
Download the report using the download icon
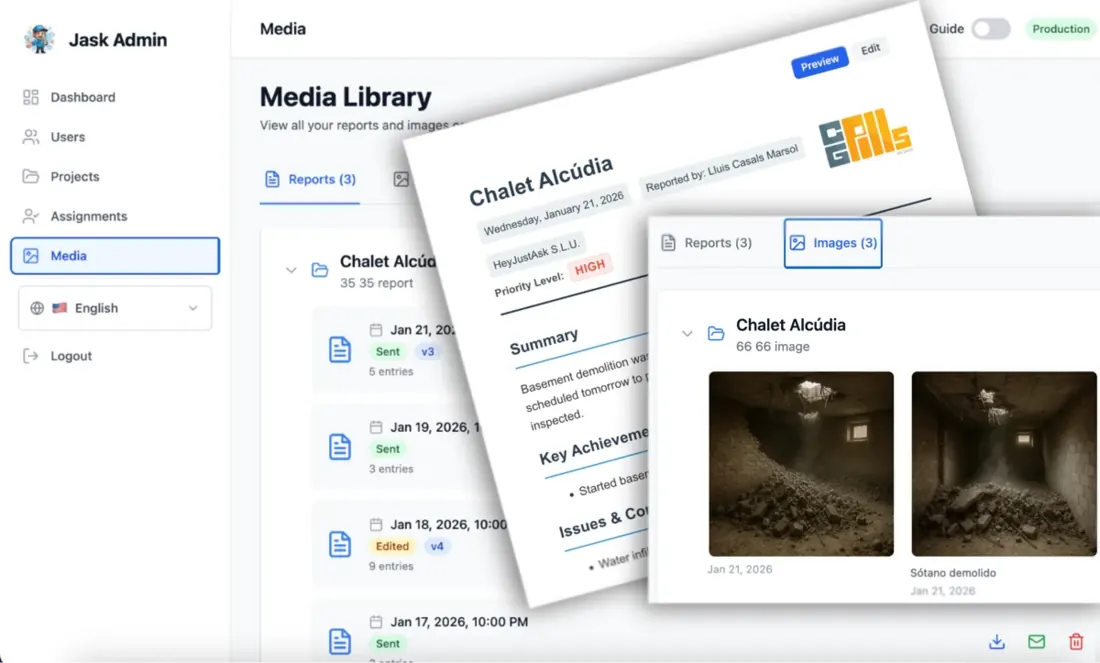click(997, 641)
